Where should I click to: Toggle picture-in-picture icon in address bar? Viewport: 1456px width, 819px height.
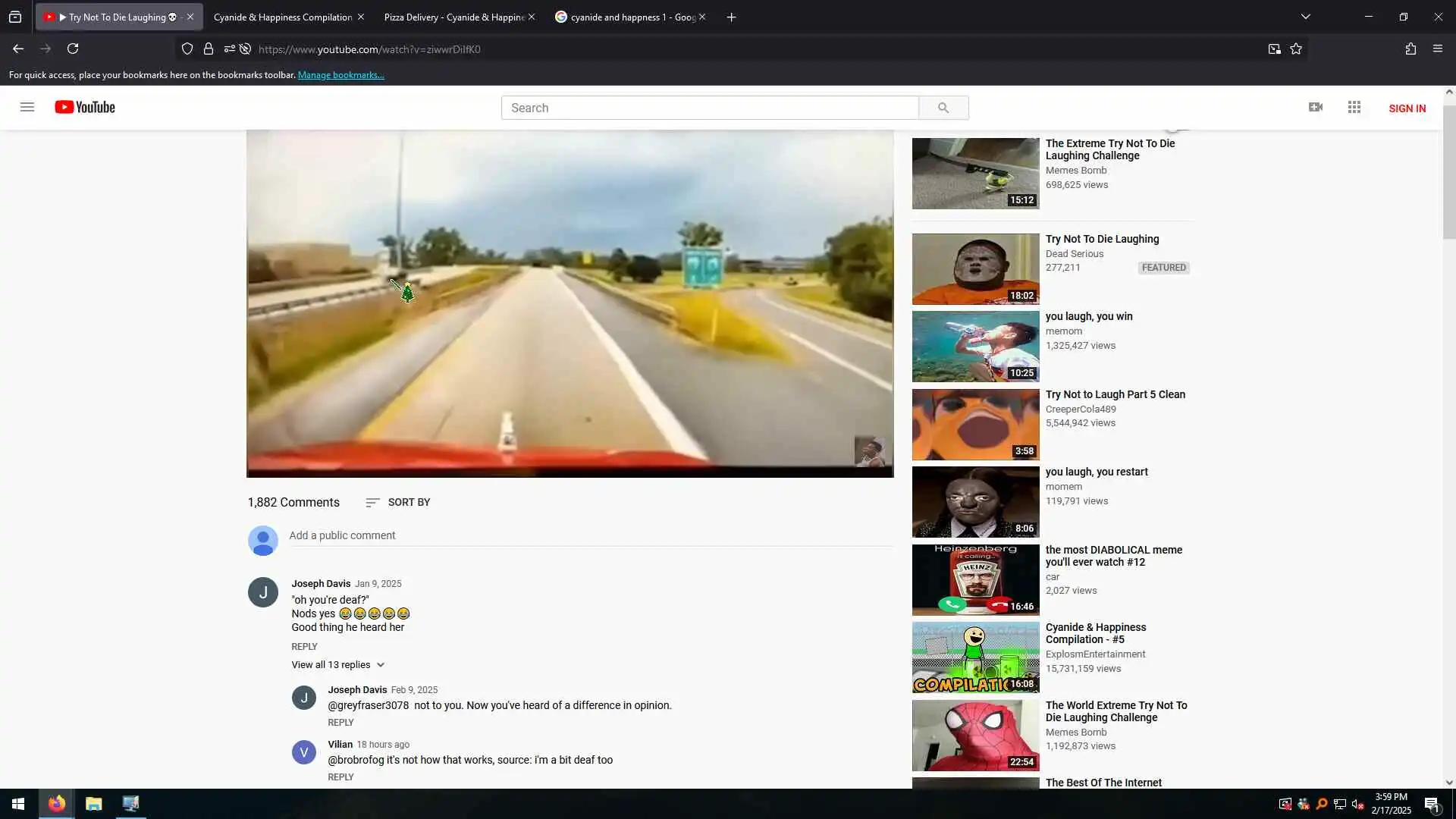(x=1274, y=49)
